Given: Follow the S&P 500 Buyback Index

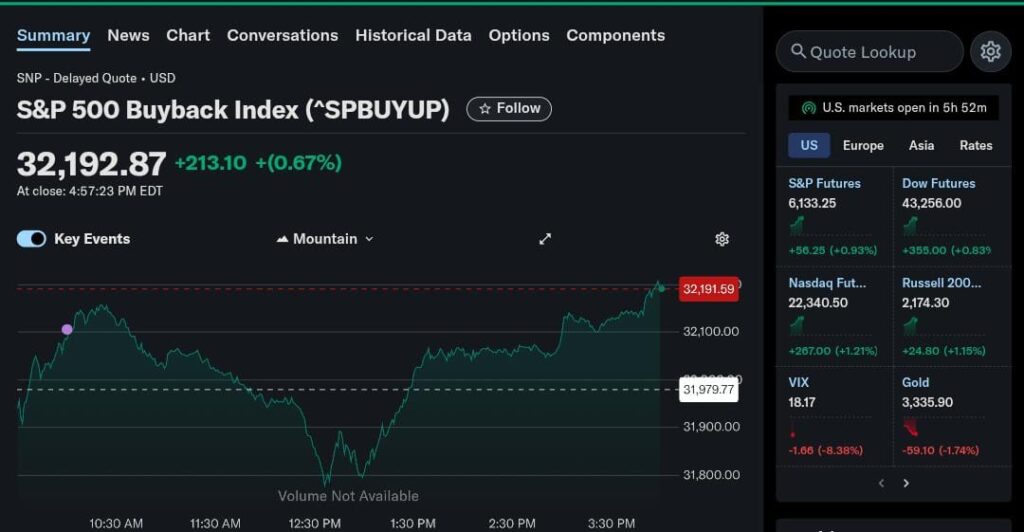Looking at the screenshot, I should (509, 108).
